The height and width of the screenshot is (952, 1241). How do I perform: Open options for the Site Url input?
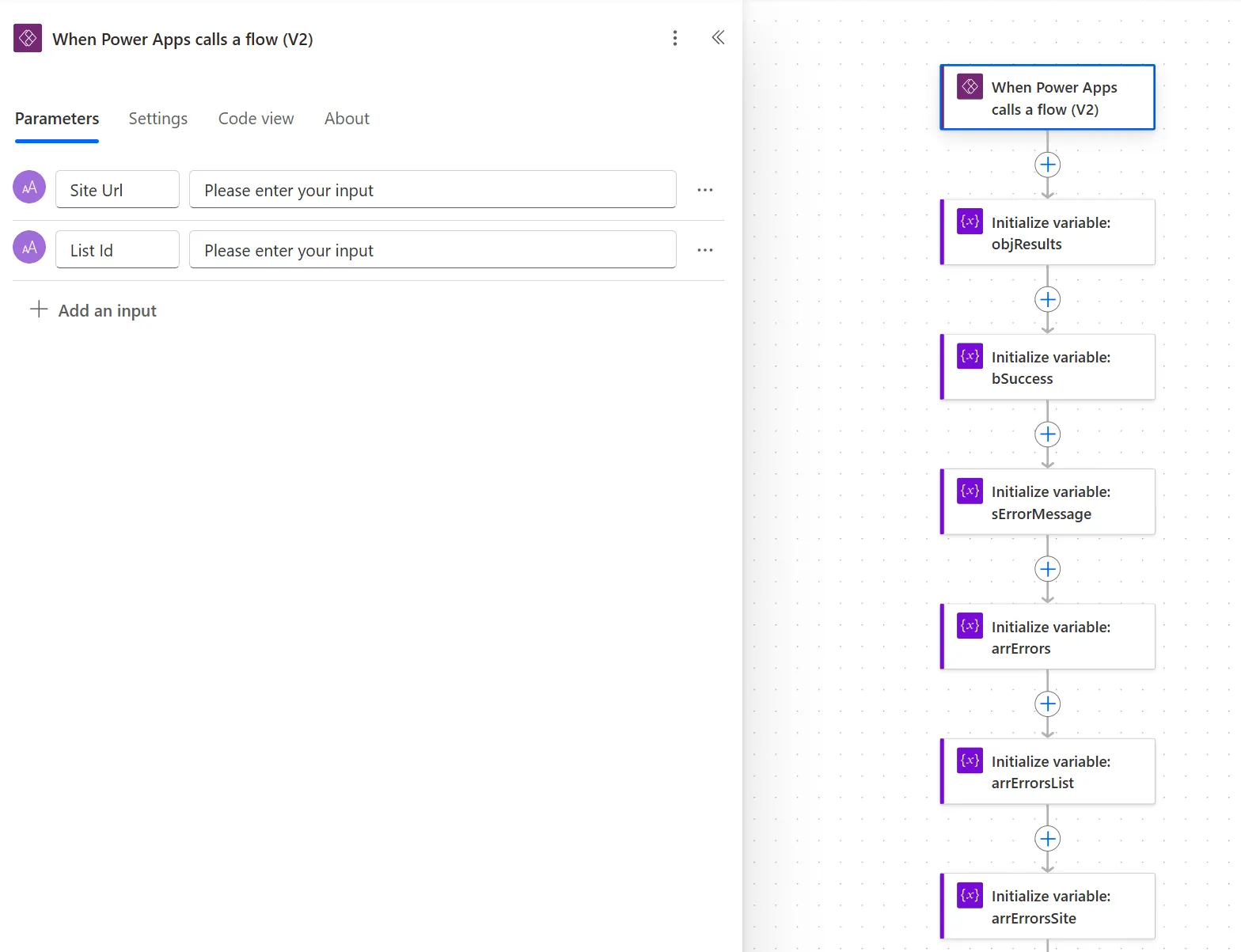pyautogui.click(x=705, y=190)
